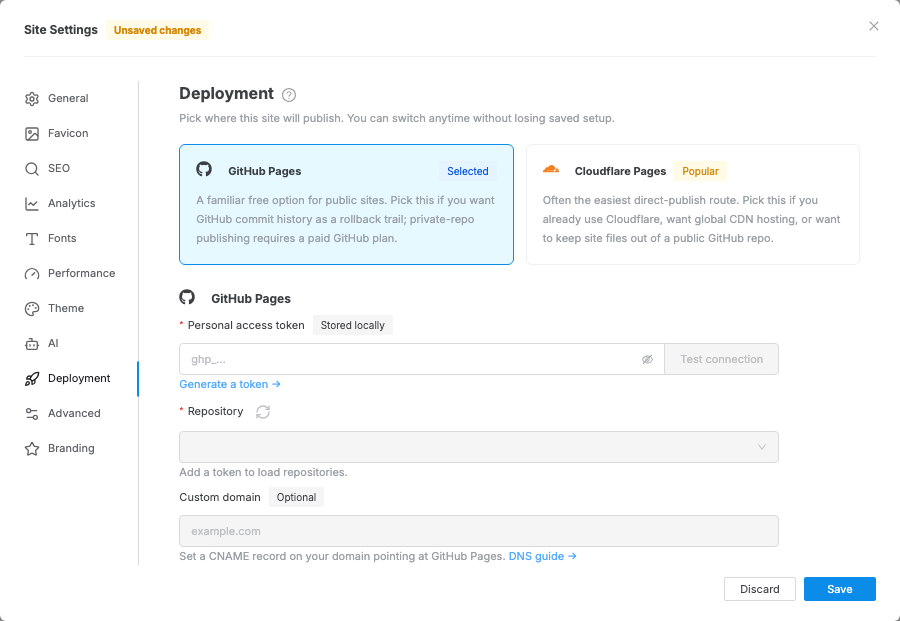Click the Cloudflare cloud logo

pos(551,169)
